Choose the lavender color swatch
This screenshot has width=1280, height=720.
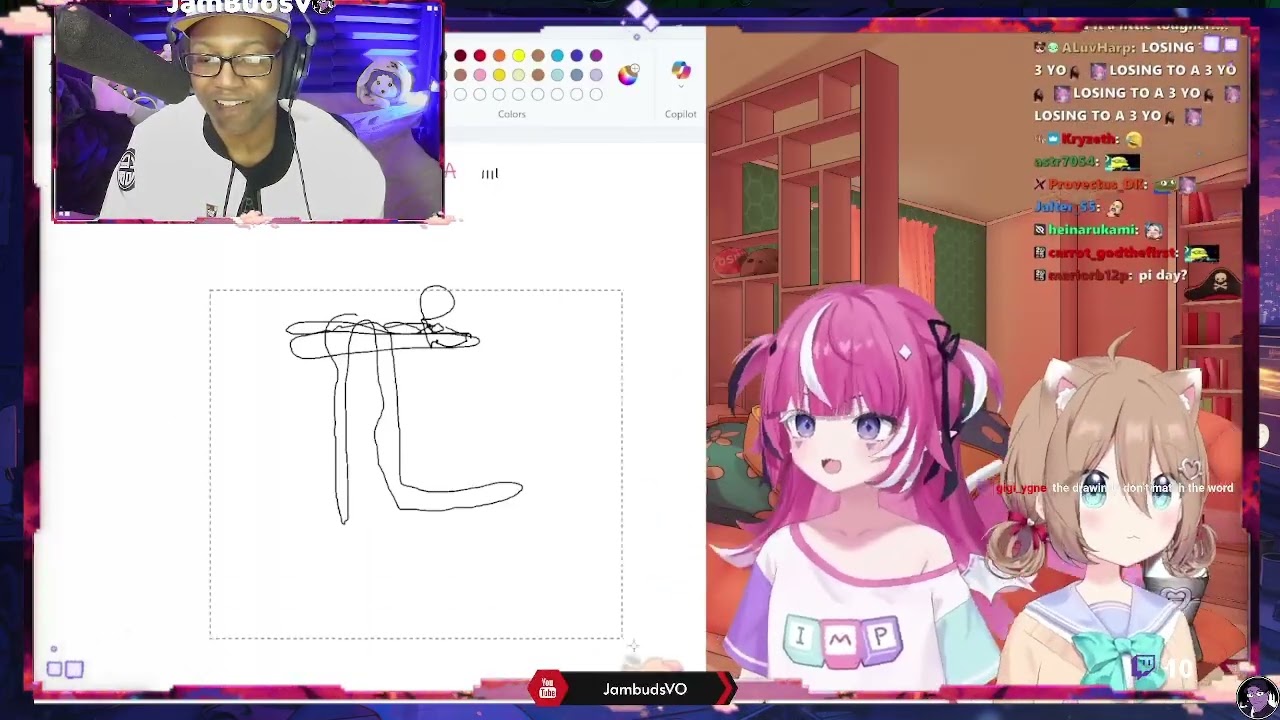(x=596, y=75)
